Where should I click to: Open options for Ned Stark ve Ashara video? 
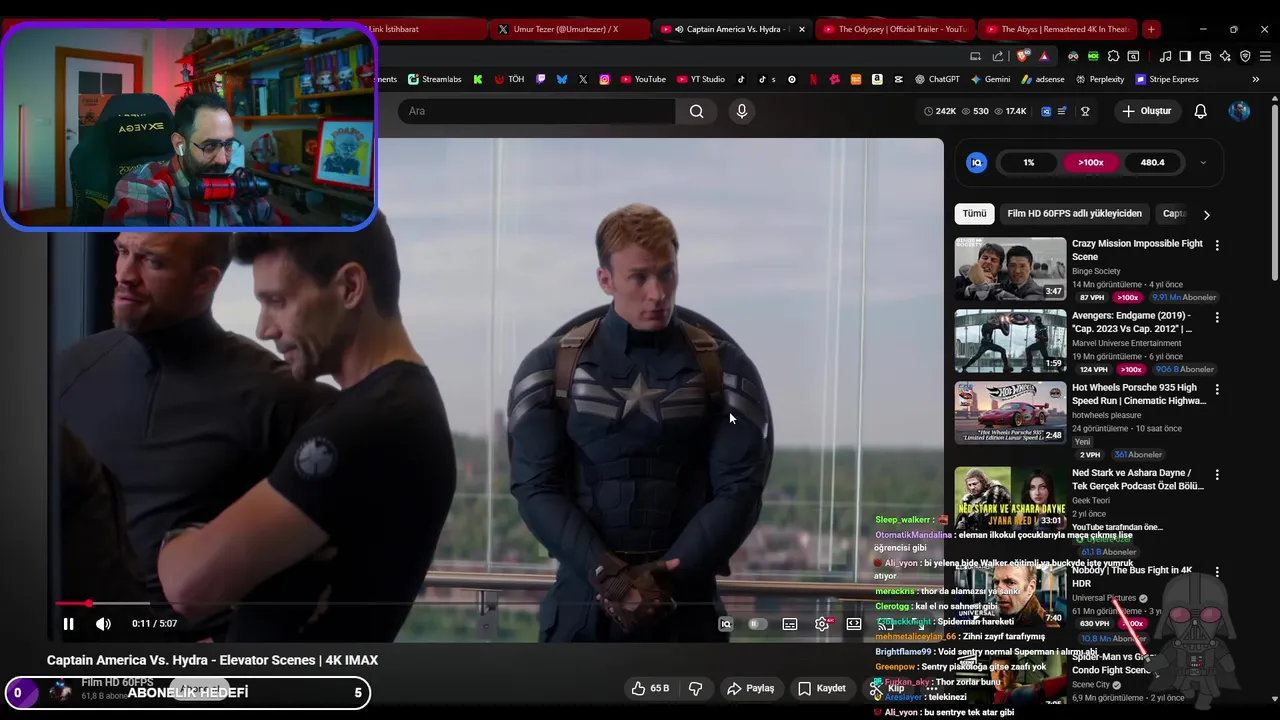pos(1217,475)
